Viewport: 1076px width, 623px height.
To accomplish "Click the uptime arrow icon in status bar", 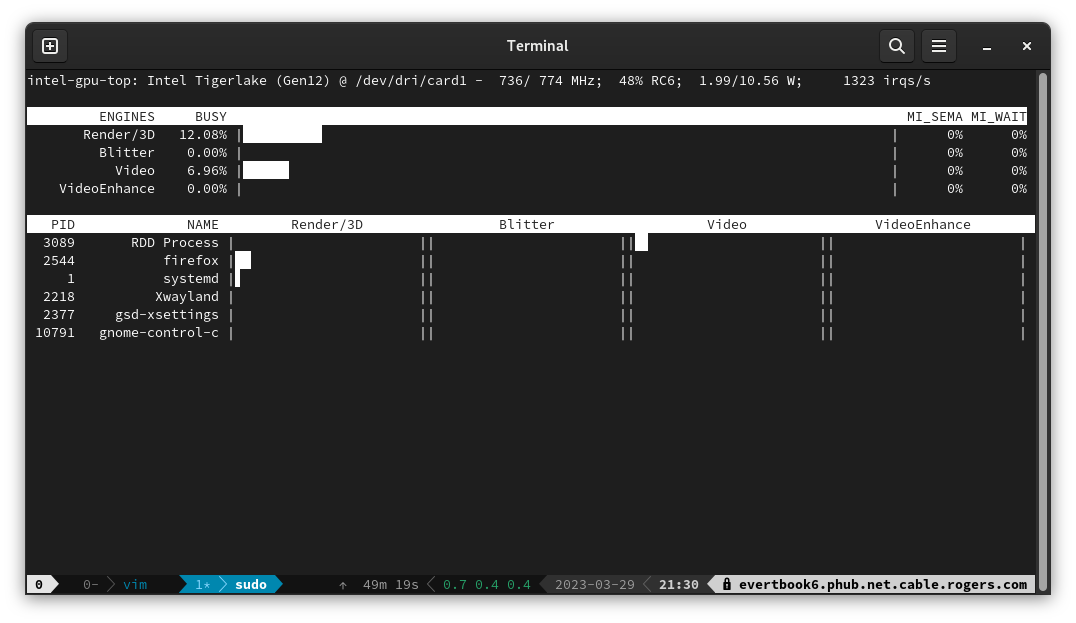I will (x=343, y=585).
